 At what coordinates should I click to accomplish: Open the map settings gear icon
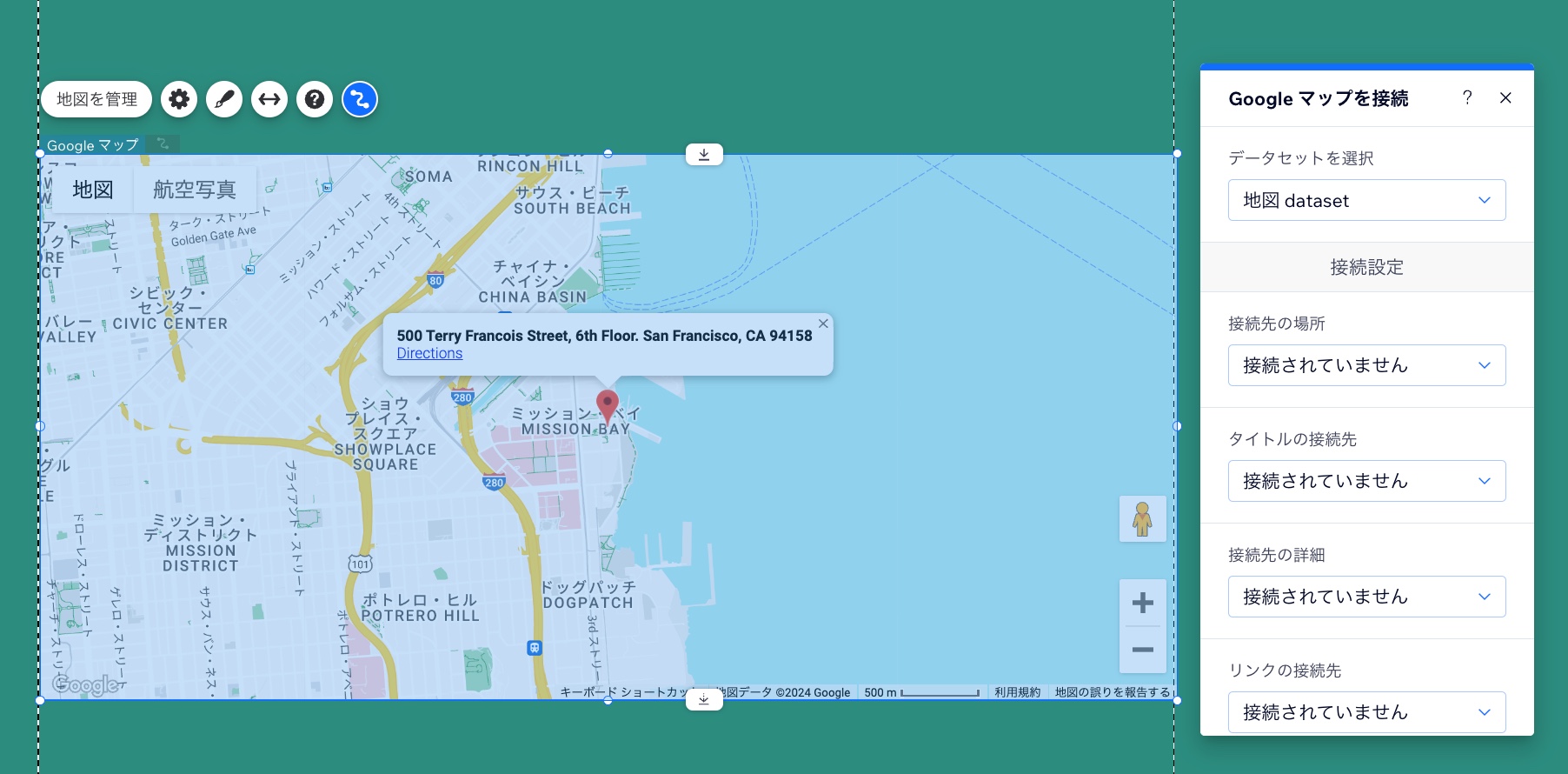(x=179, y=99)
